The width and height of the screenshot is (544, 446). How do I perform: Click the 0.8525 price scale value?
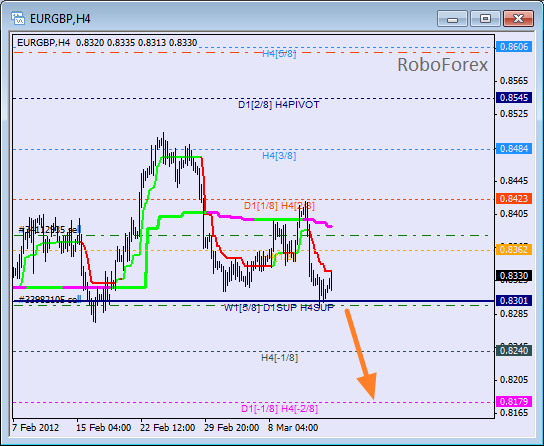[x=514, y=114]
